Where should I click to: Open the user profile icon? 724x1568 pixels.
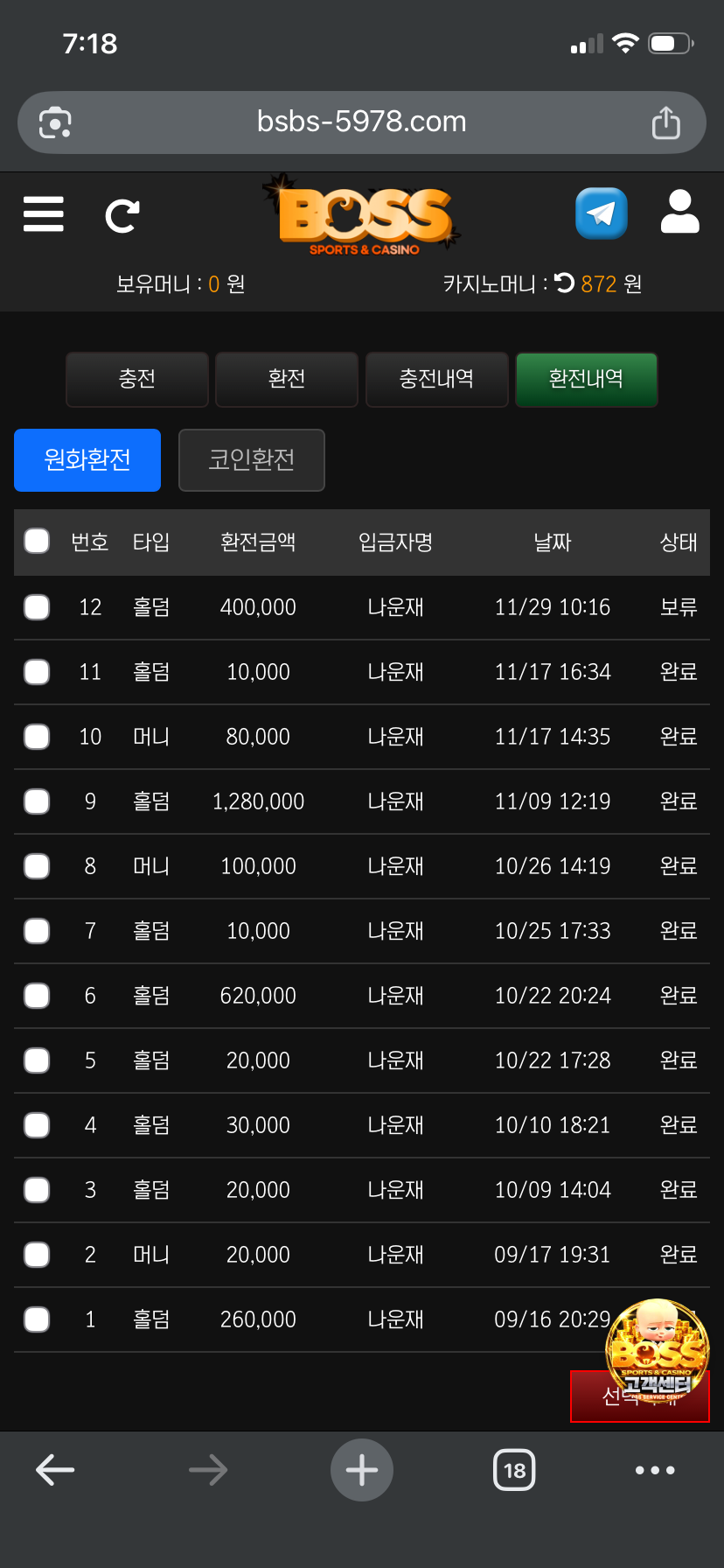[679, 213]
